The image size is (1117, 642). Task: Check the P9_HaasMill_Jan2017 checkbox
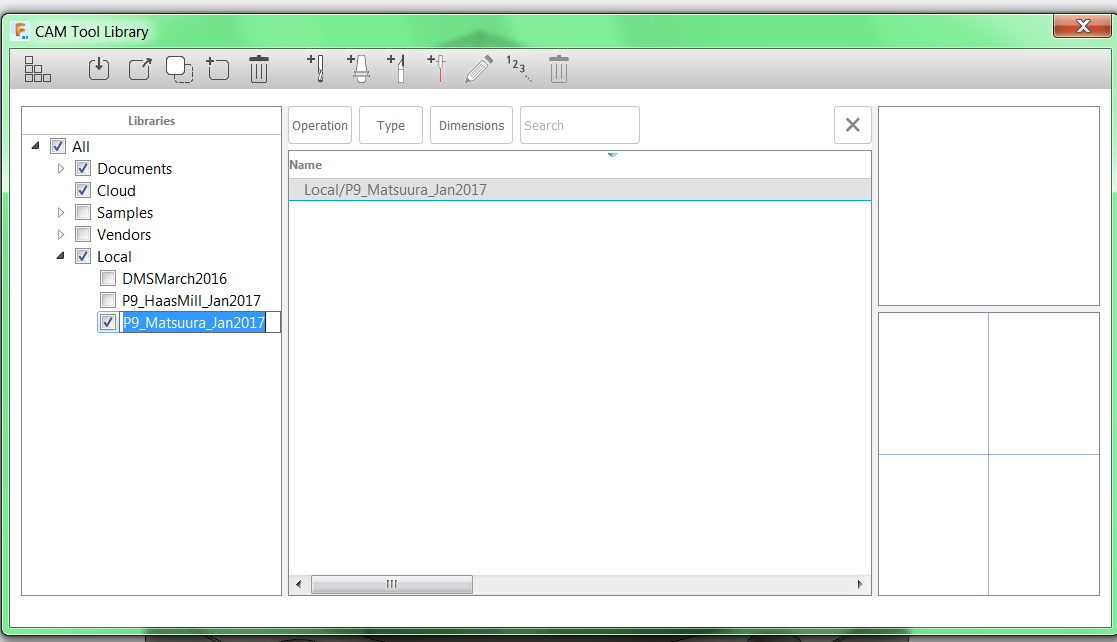click(108, 300)
